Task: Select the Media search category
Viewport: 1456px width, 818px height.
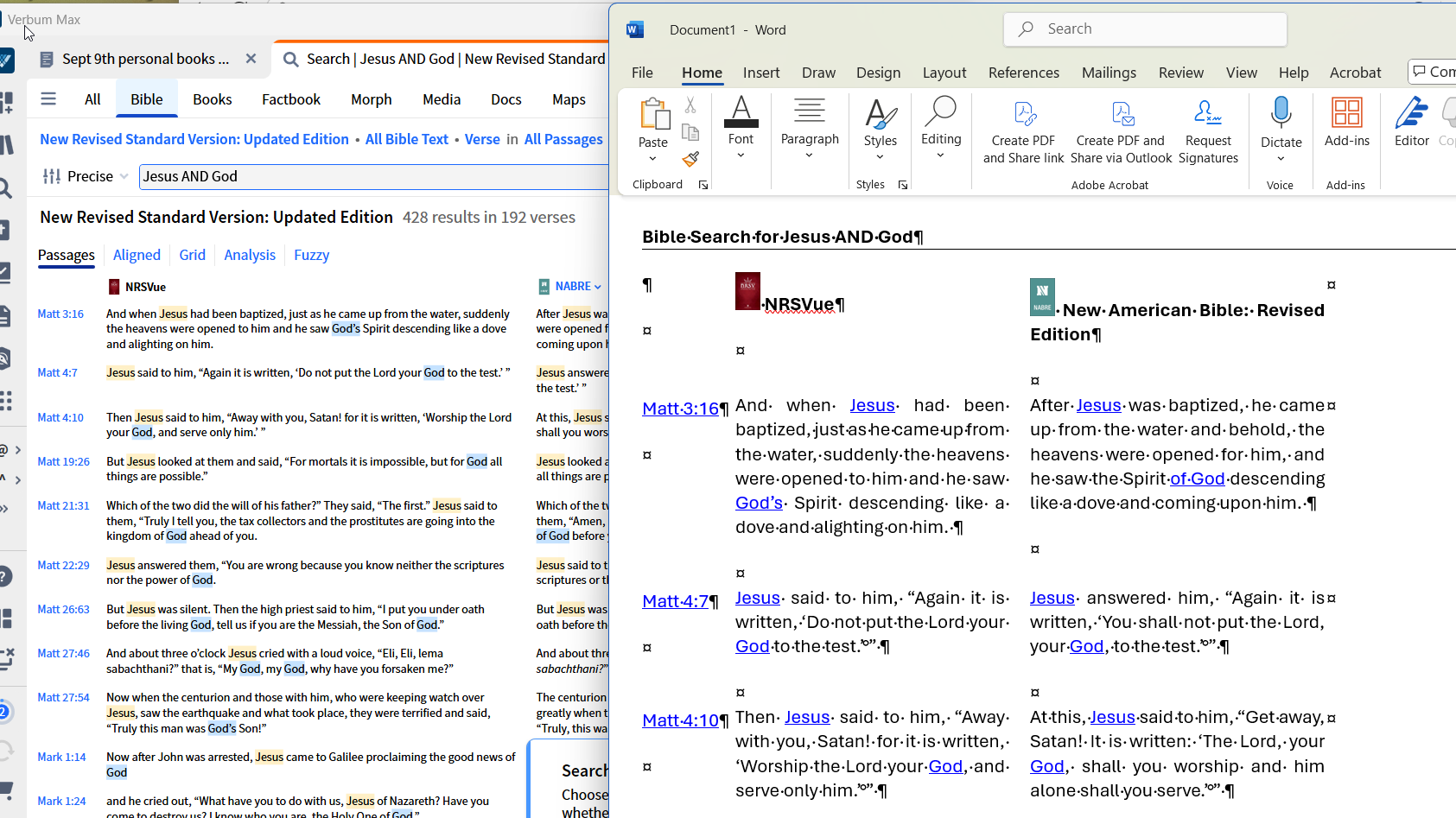Action: 442,99
